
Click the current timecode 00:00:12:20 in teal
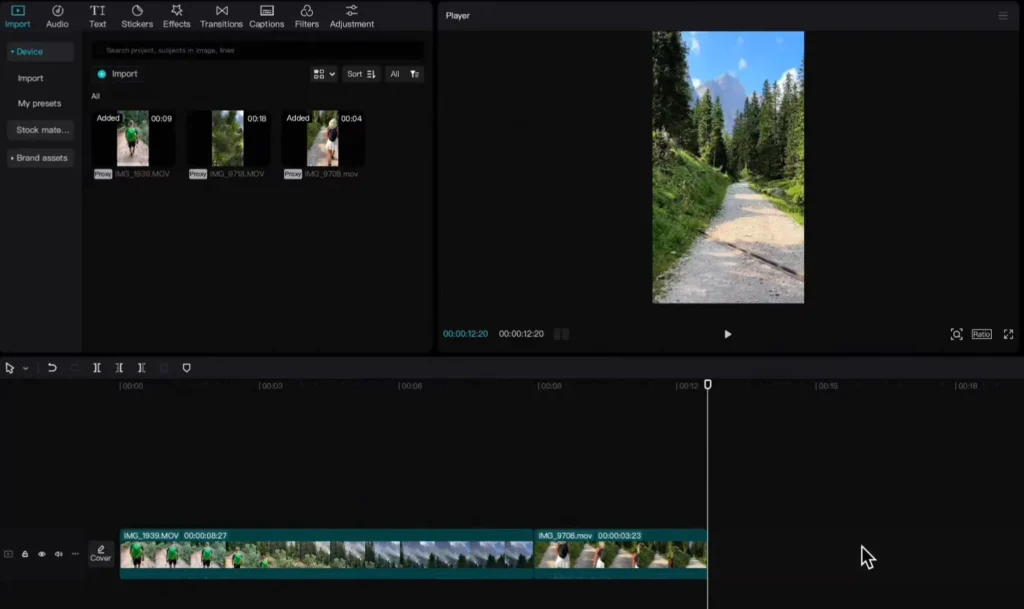465,334
